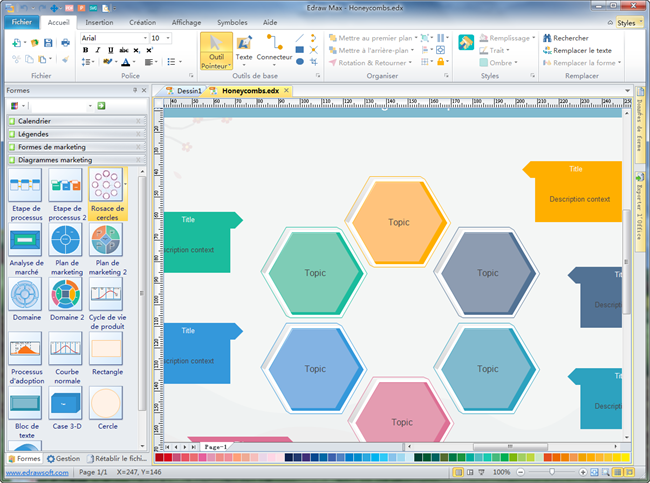650x483 pixels.
Task: Choose the Bloc de texte shape
Action: pos(26,412)
